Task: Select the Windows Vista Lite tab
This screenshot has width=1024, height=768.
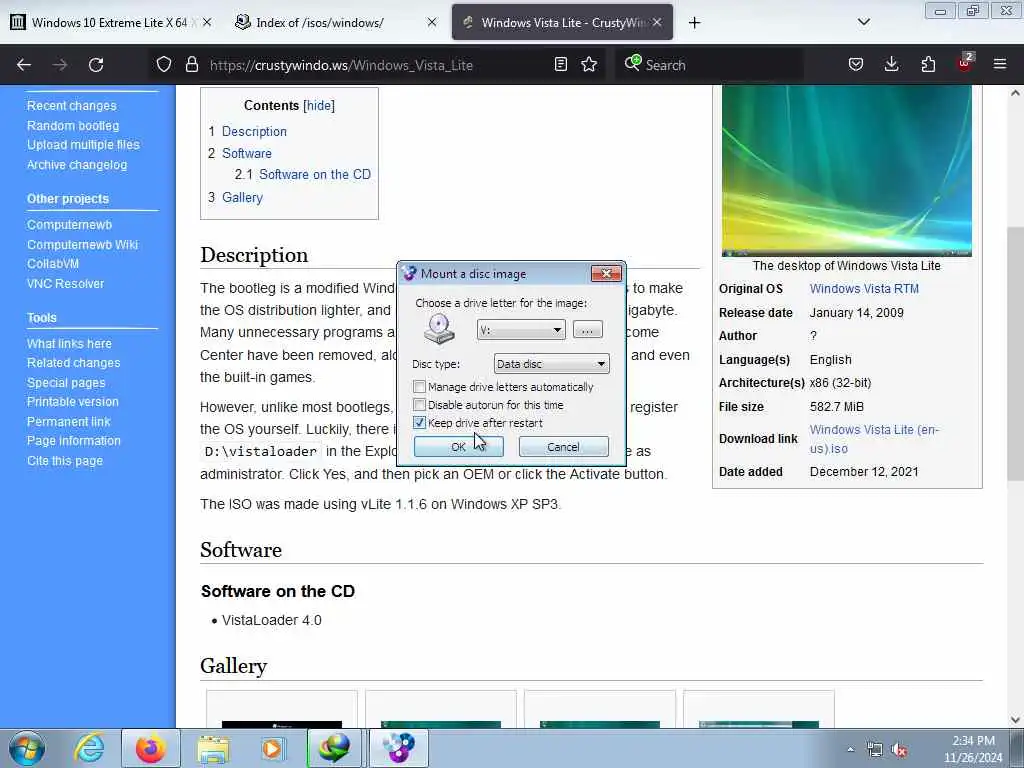Action: pyautogui.click(x=562, y=23)
